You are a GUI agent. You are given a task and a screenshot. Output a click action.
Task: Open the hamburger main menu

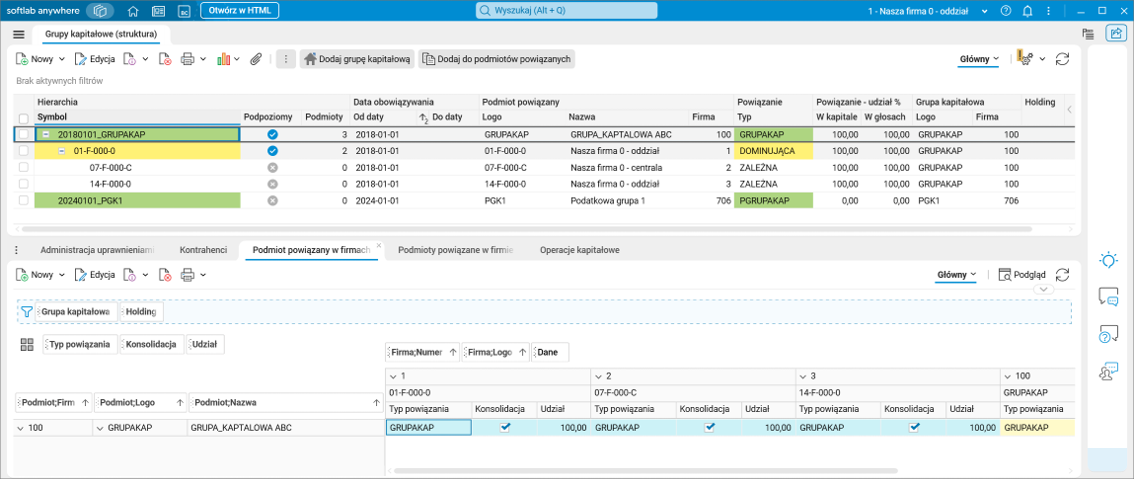click(x=18, y=34)
